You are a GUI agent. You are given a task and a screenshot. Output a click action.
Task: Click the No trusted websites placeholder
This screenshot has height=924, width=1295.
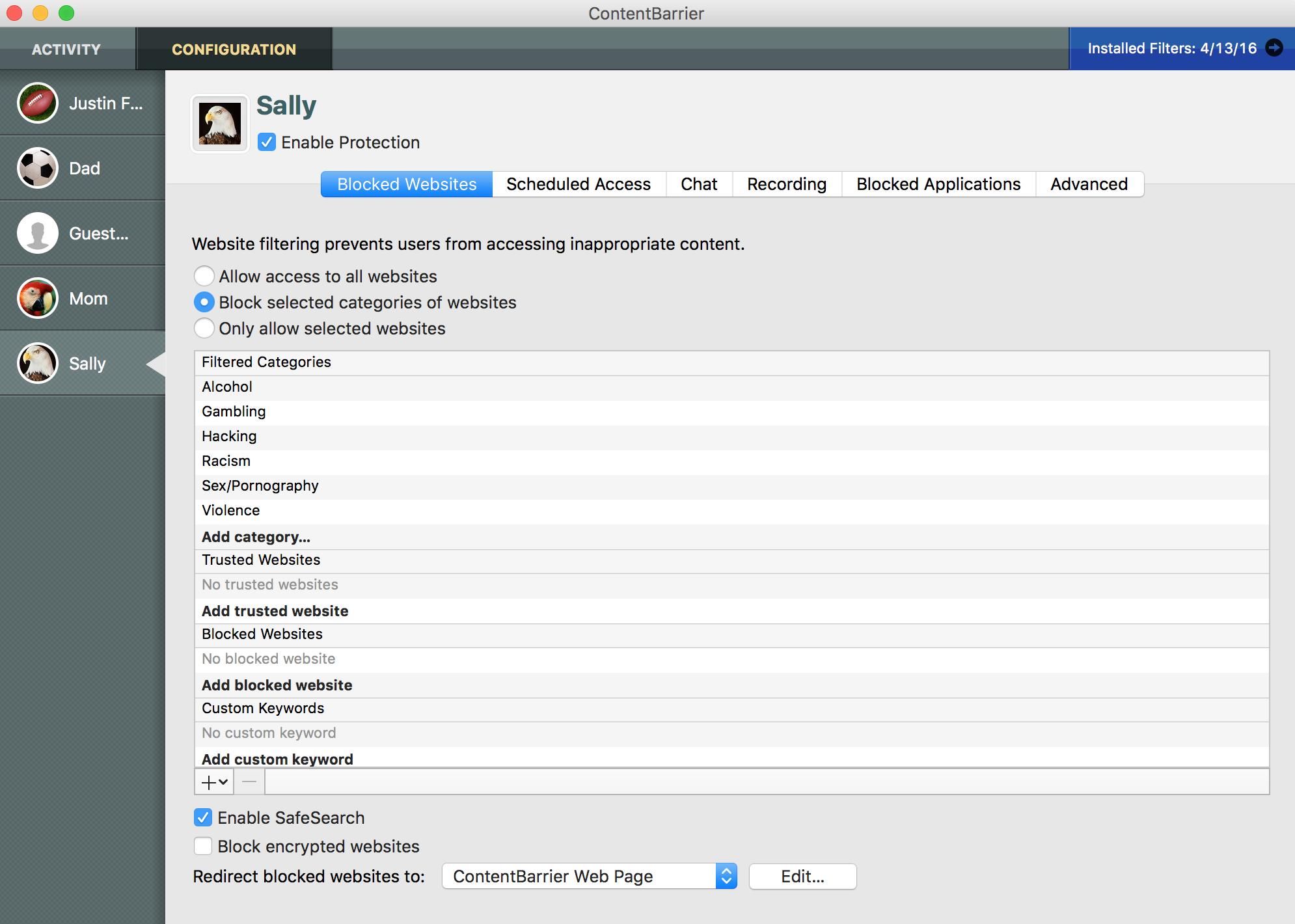[731, 585]
